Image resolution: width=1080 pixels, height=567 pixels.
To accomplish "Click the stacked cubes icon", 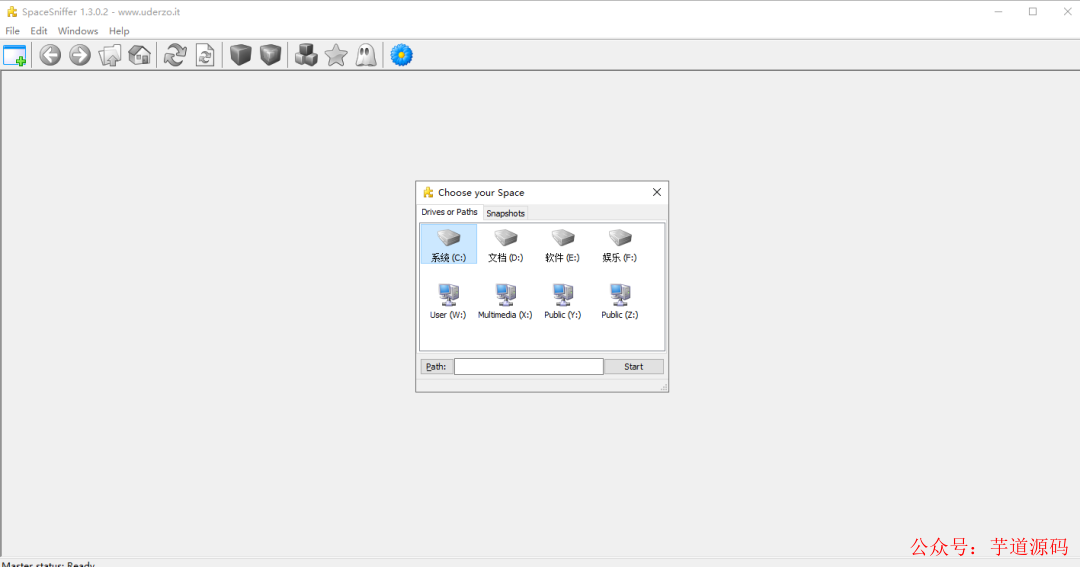I will click(x=306, y=55).
